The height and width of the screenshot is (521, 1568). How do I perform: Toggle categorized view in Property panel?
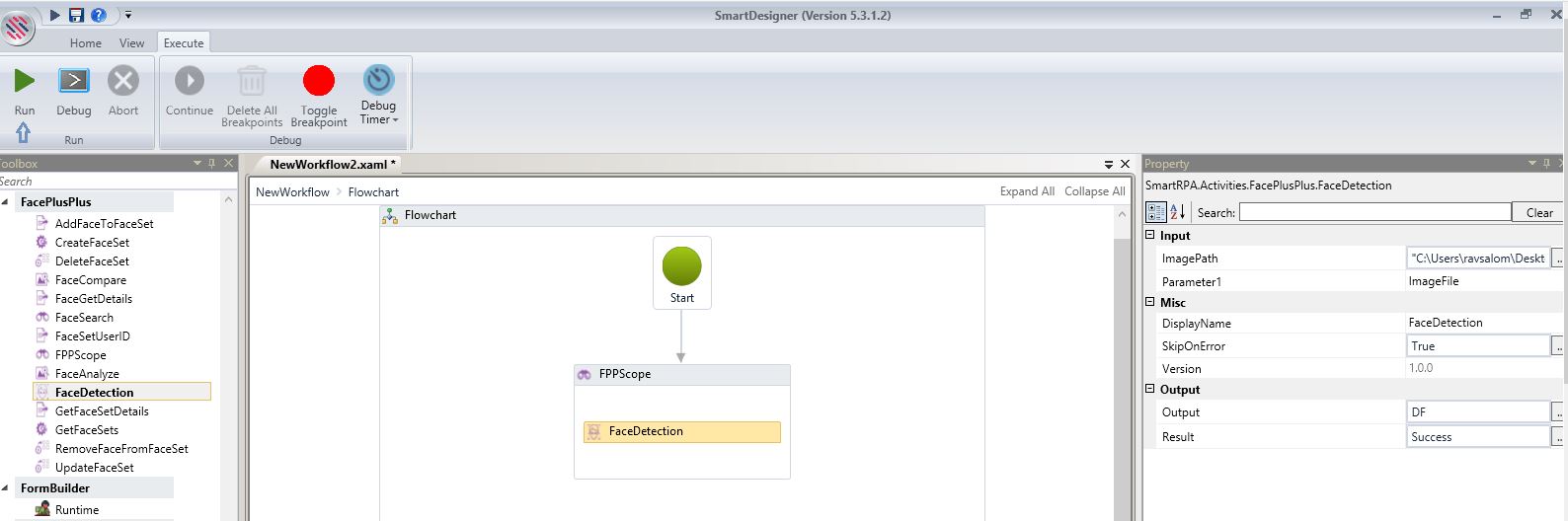point(1156,212)
